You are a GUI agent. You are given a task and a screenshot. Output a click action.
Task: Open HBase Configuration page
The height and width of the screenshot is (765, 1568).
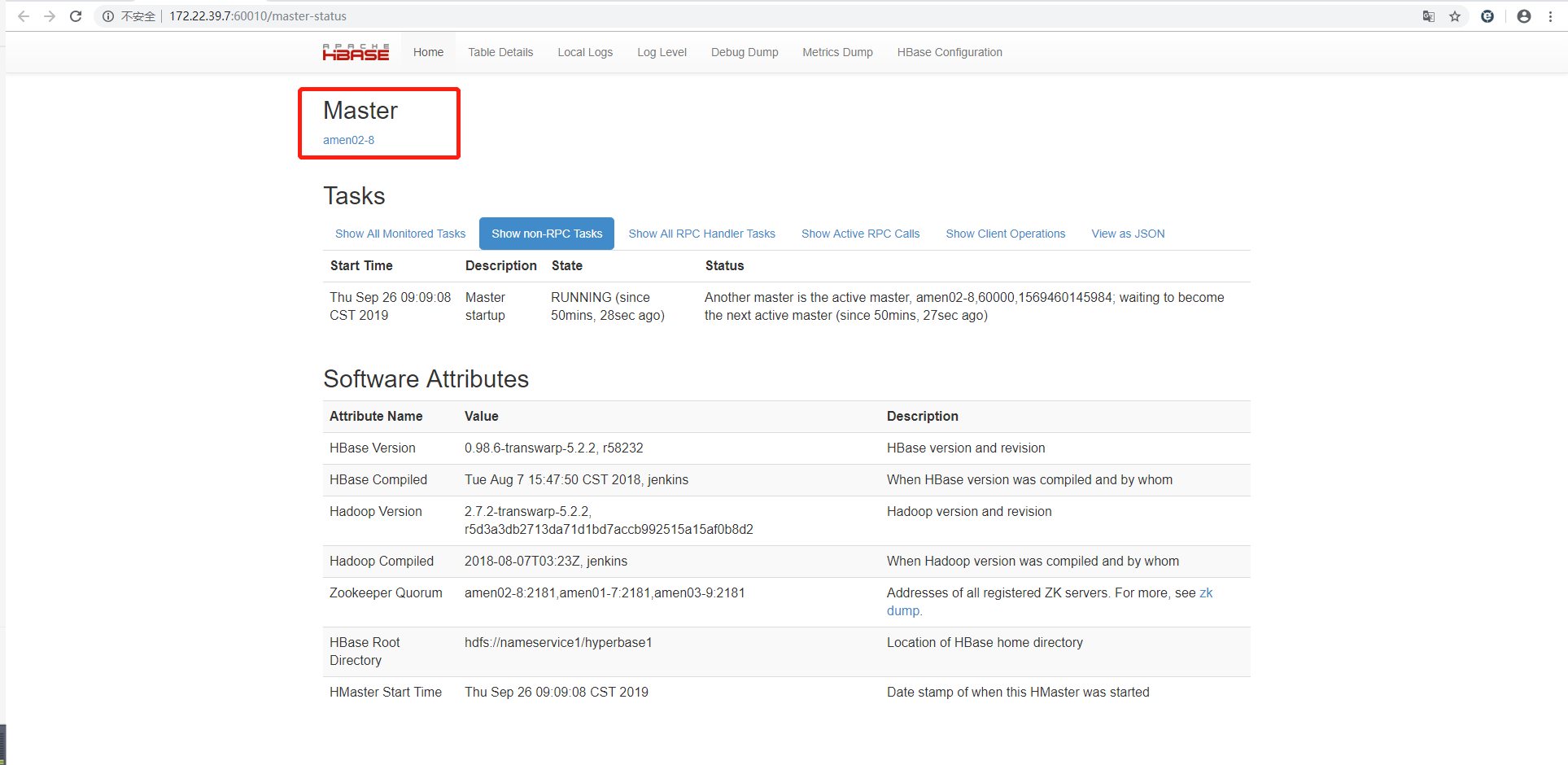pos(950,52)
